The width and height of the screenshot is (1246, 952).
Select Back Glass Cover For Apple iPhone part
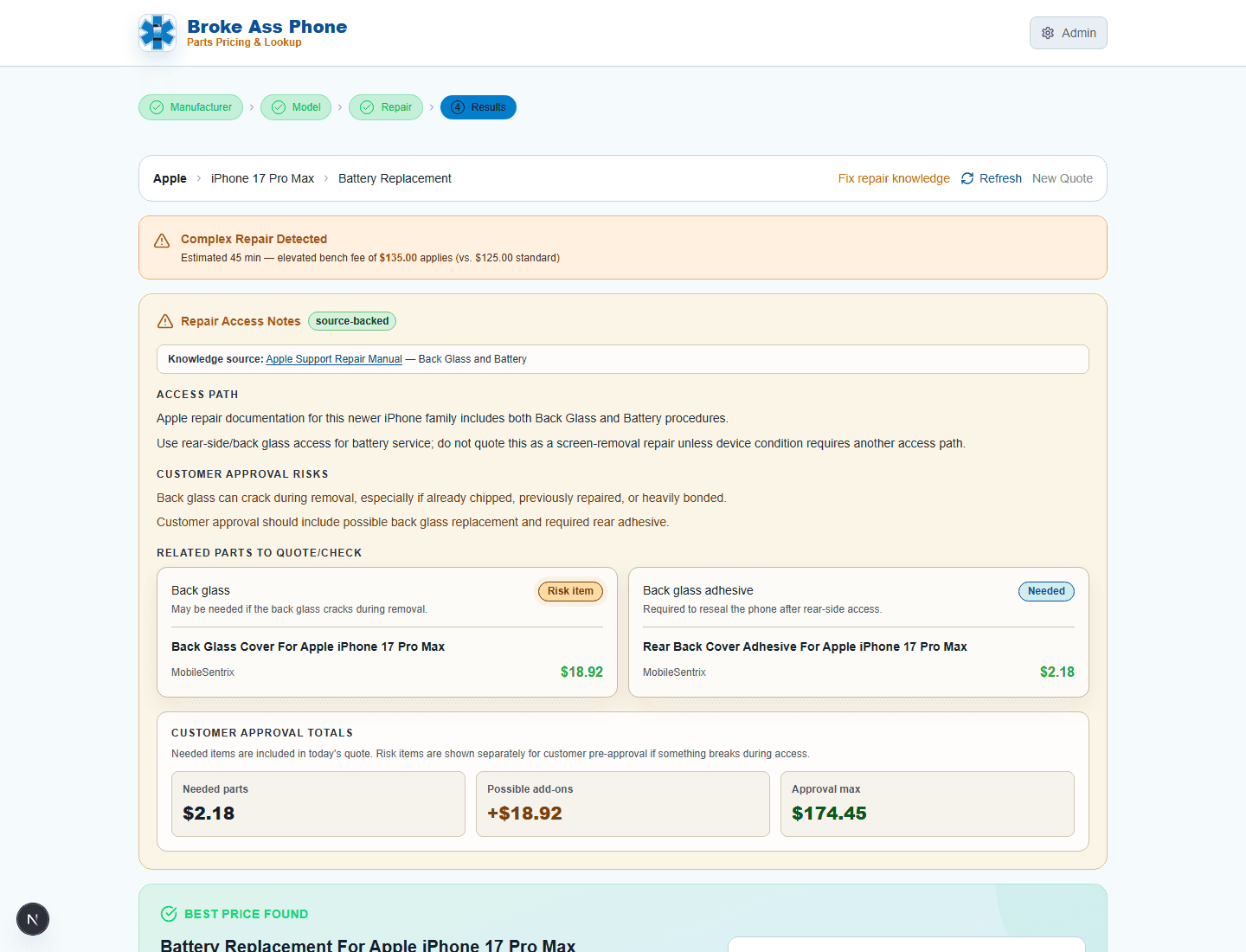pos(308,646)
